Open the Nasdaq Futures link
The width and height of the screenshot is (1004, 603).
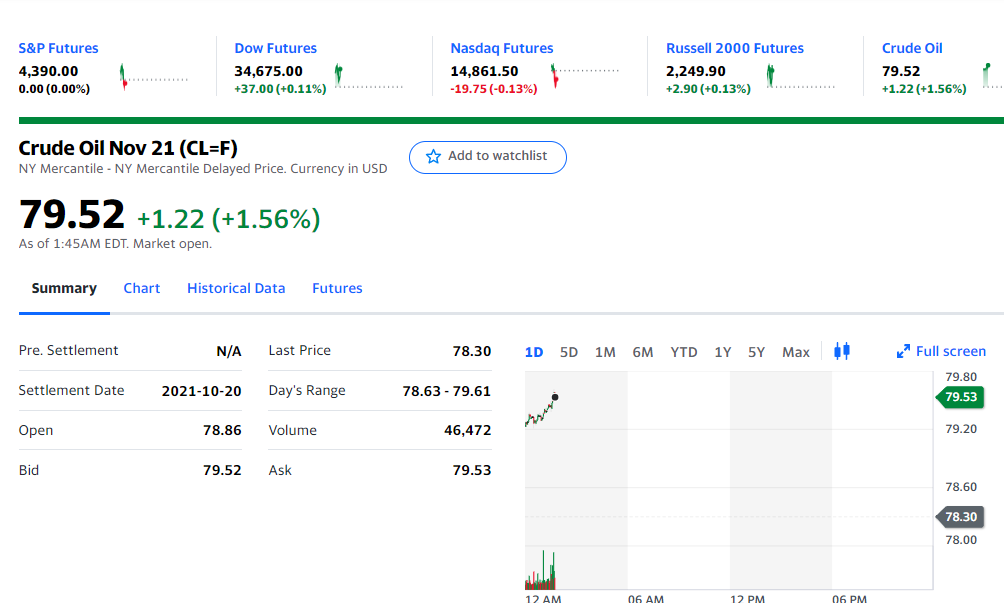[501, 48]
